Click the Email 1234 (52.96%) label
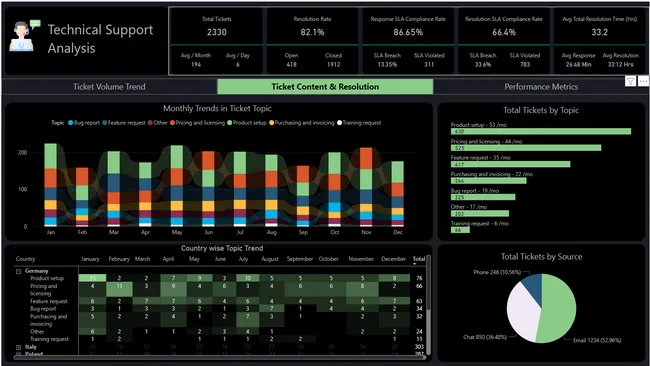Image resolution: width=650 pixels, height=366 pixels. (597, 341)
